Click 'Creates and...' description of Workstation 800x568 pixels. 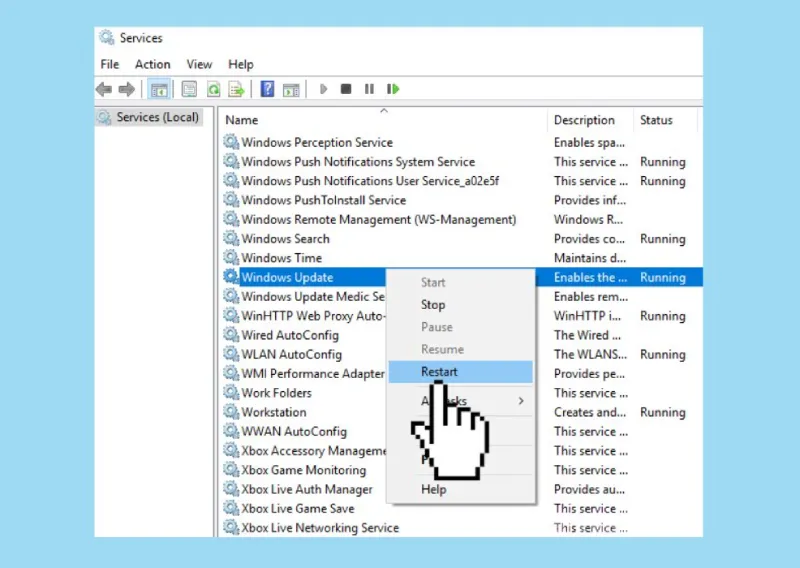coord(590,412)
